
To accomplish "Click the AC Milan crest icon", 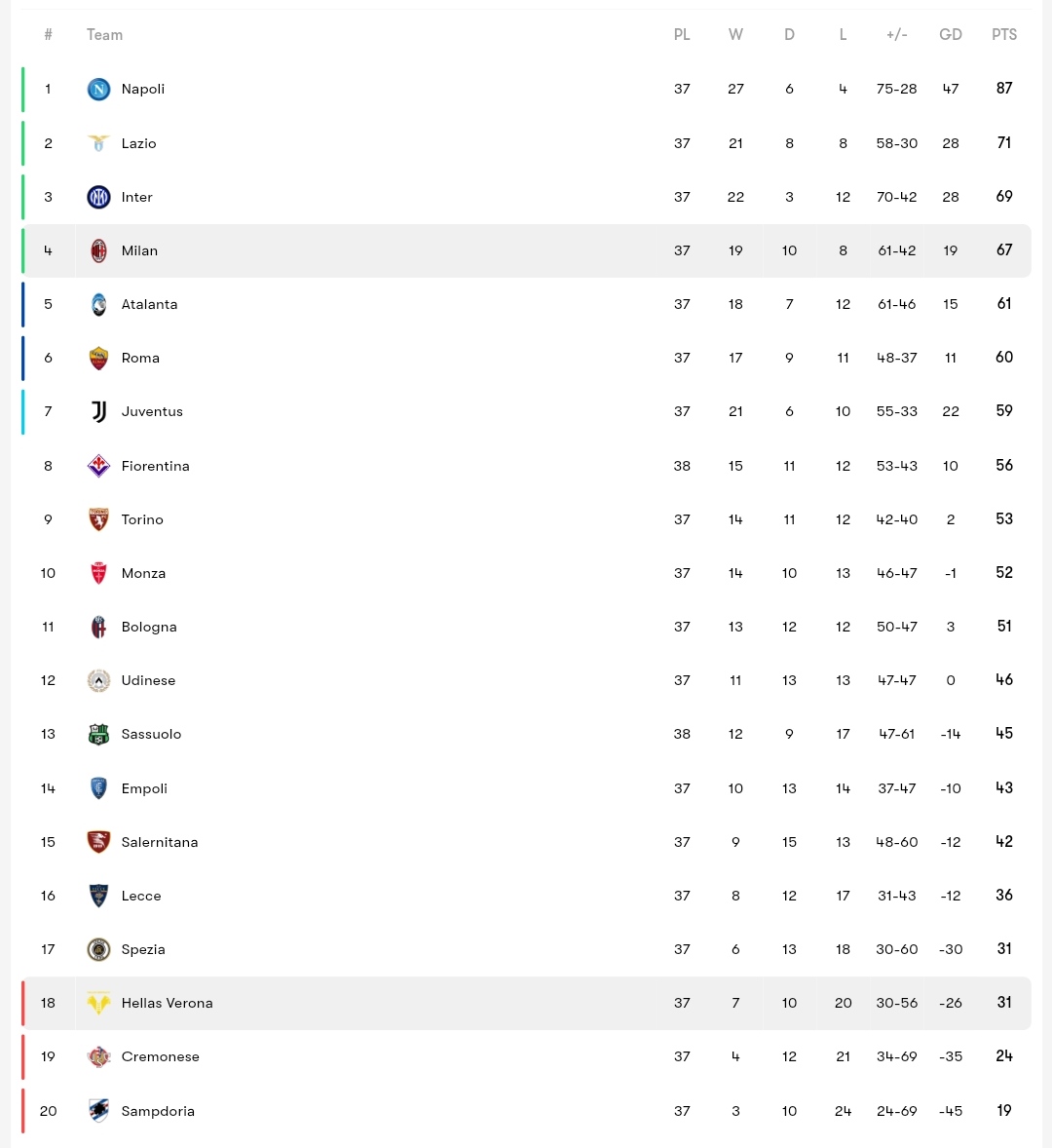I will point(98,250).
